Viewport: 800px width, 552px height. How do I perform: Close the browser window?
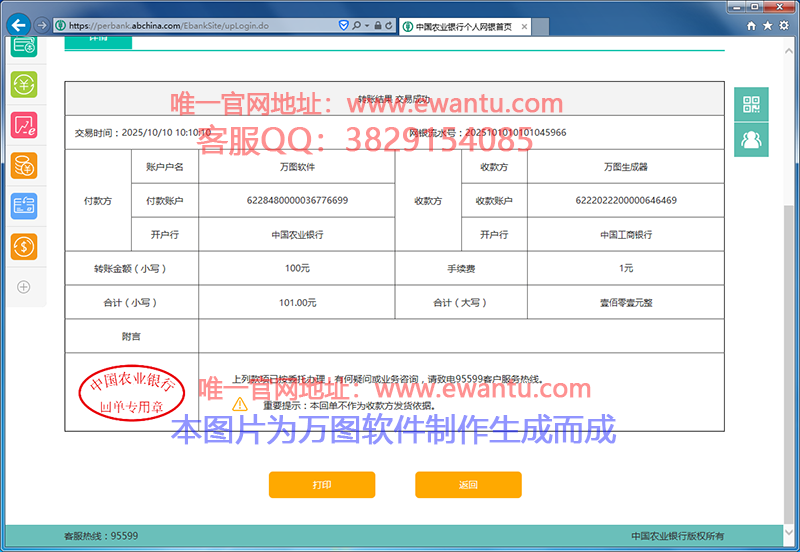(780, 7)
